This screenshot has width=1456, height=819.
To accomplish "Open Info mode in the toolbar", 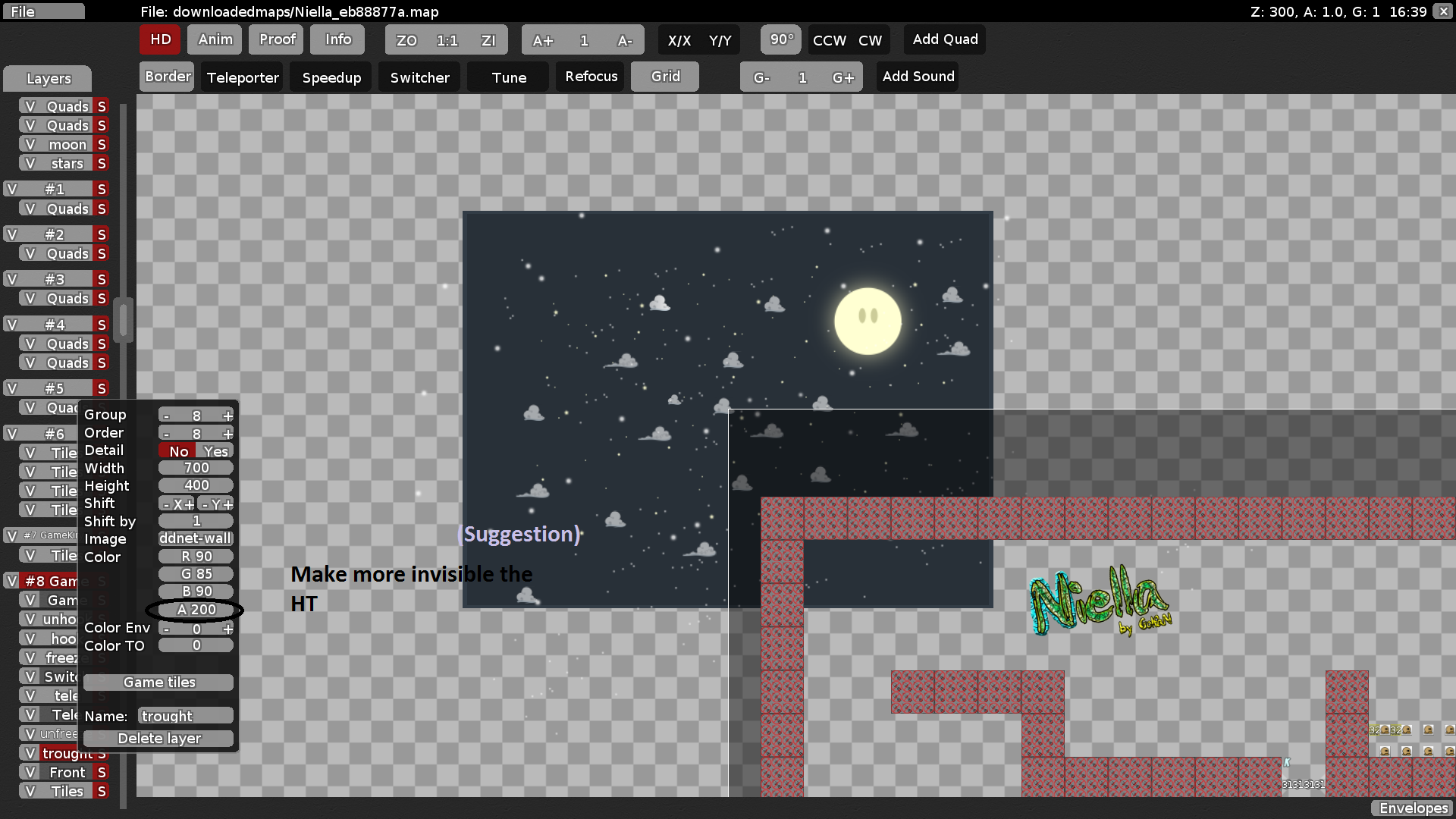I will (337, 39).
